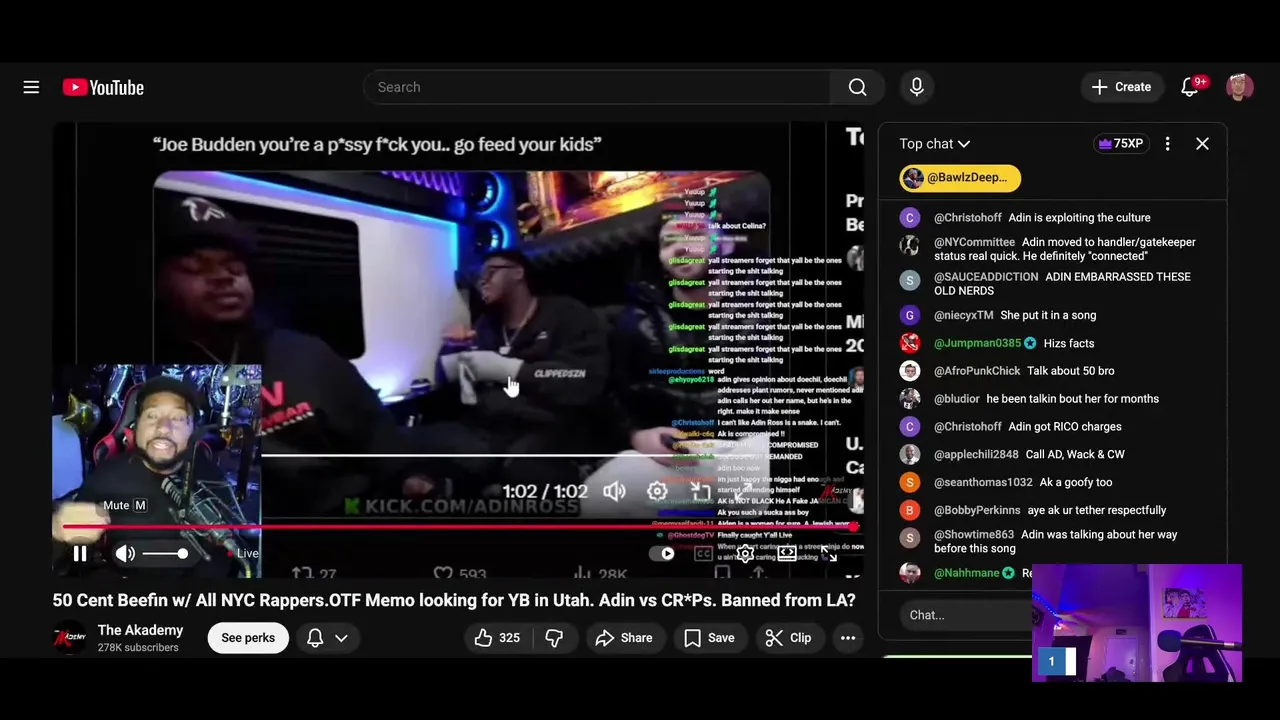This screenshot has width=1280, height=720.
Task: Adjust the player volume slider
Action: tap(165, 553)
